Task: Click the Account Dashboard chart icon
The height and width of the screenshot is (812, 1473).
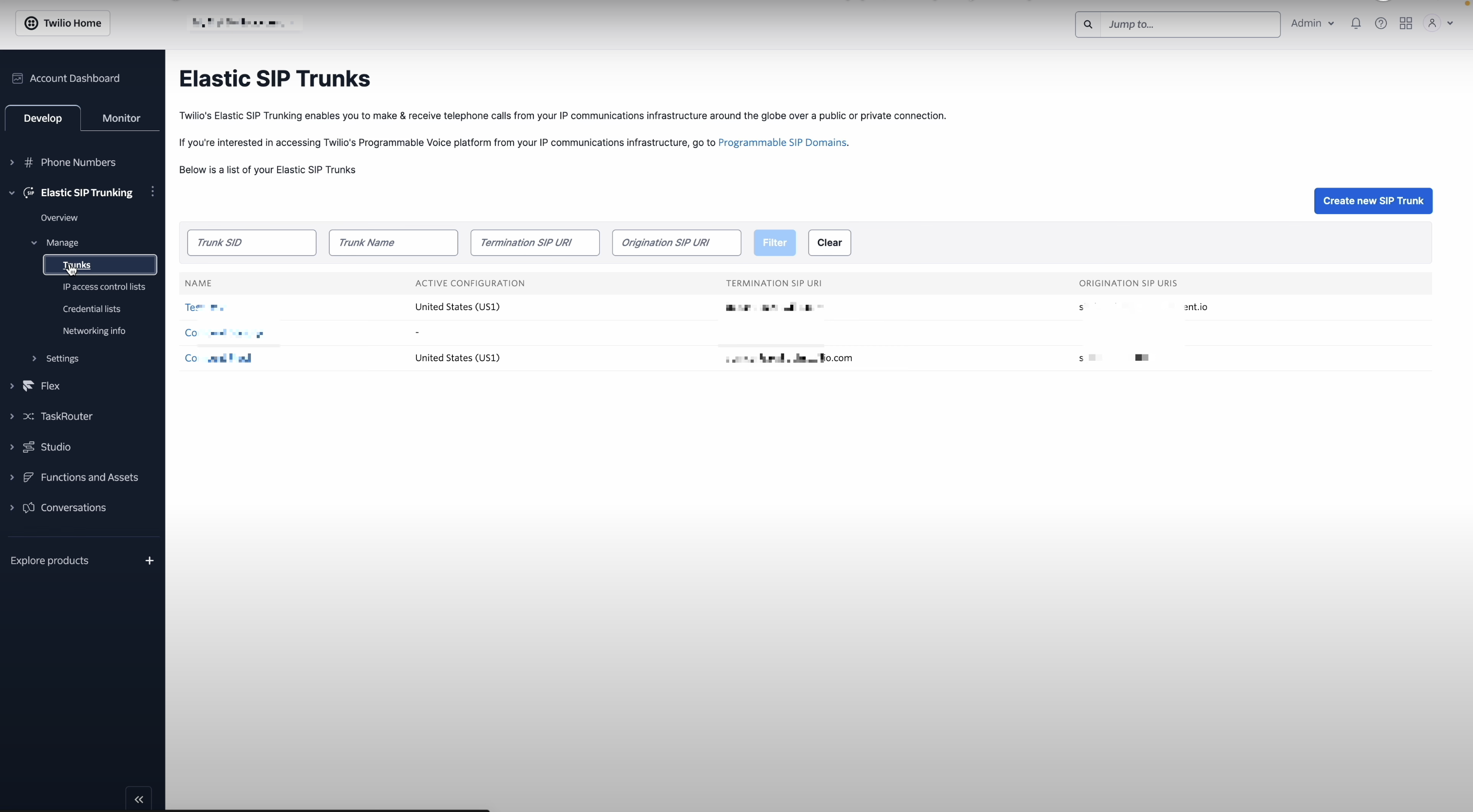Action: pos(18,78)
